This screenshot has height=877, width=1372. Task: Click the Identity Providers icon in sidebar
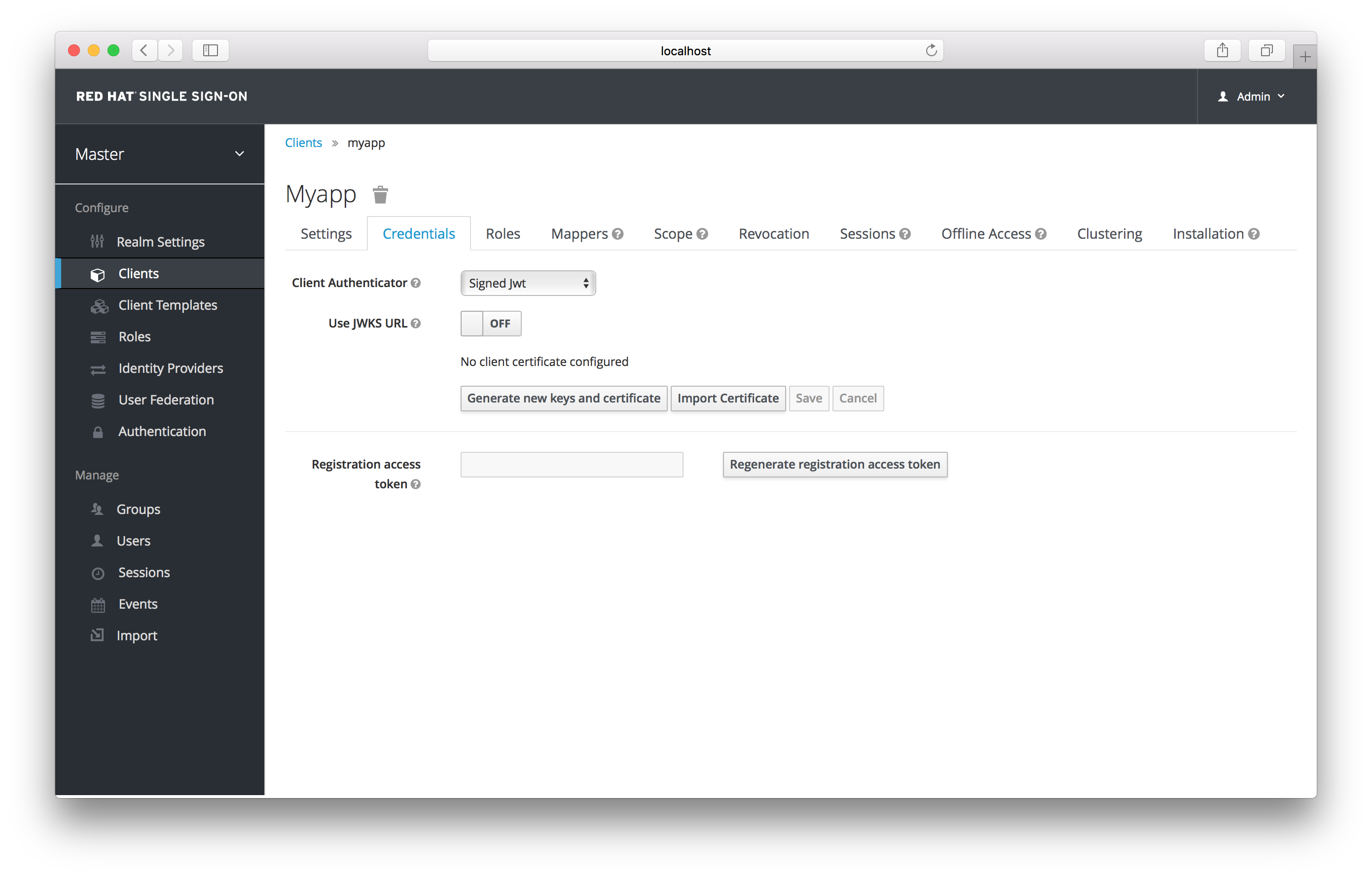(98, 367)
